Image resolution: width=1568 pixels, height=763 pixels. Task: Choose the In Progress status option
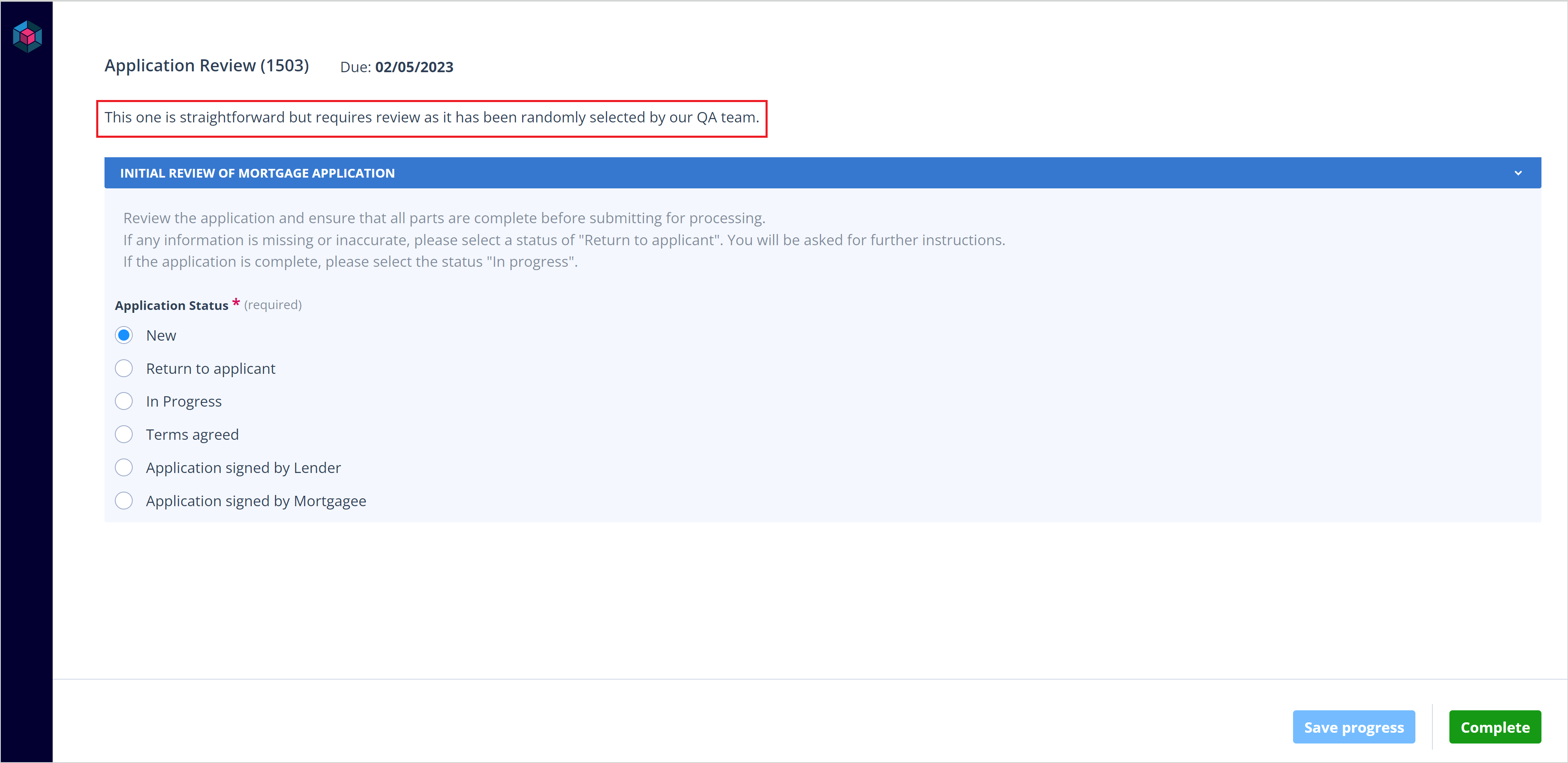[124, 401]
